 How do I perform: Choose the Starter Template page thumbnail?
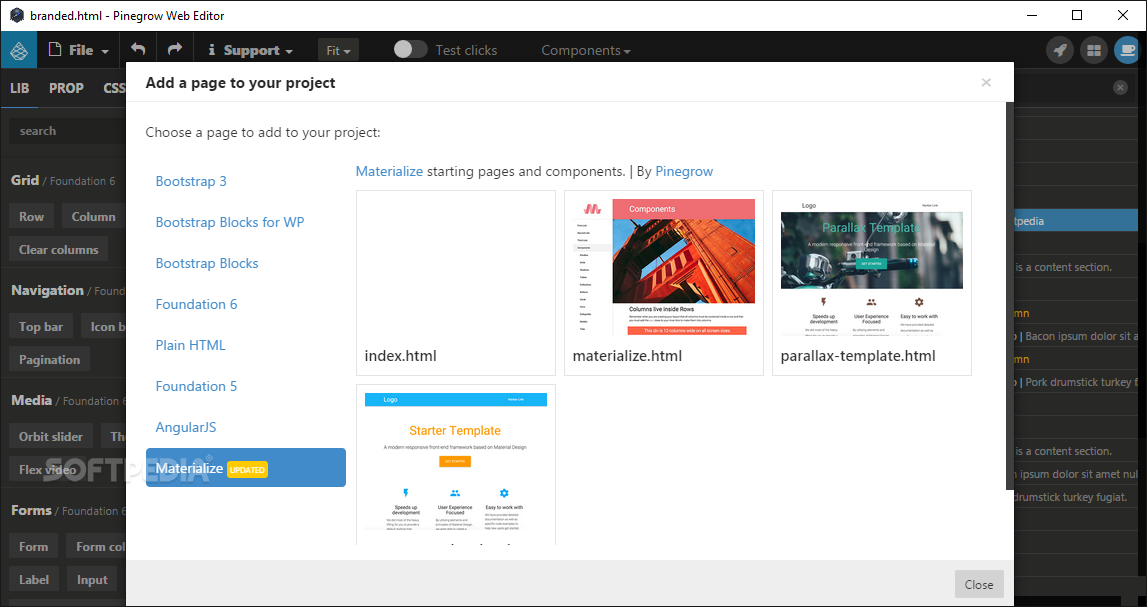coord(456,465)
